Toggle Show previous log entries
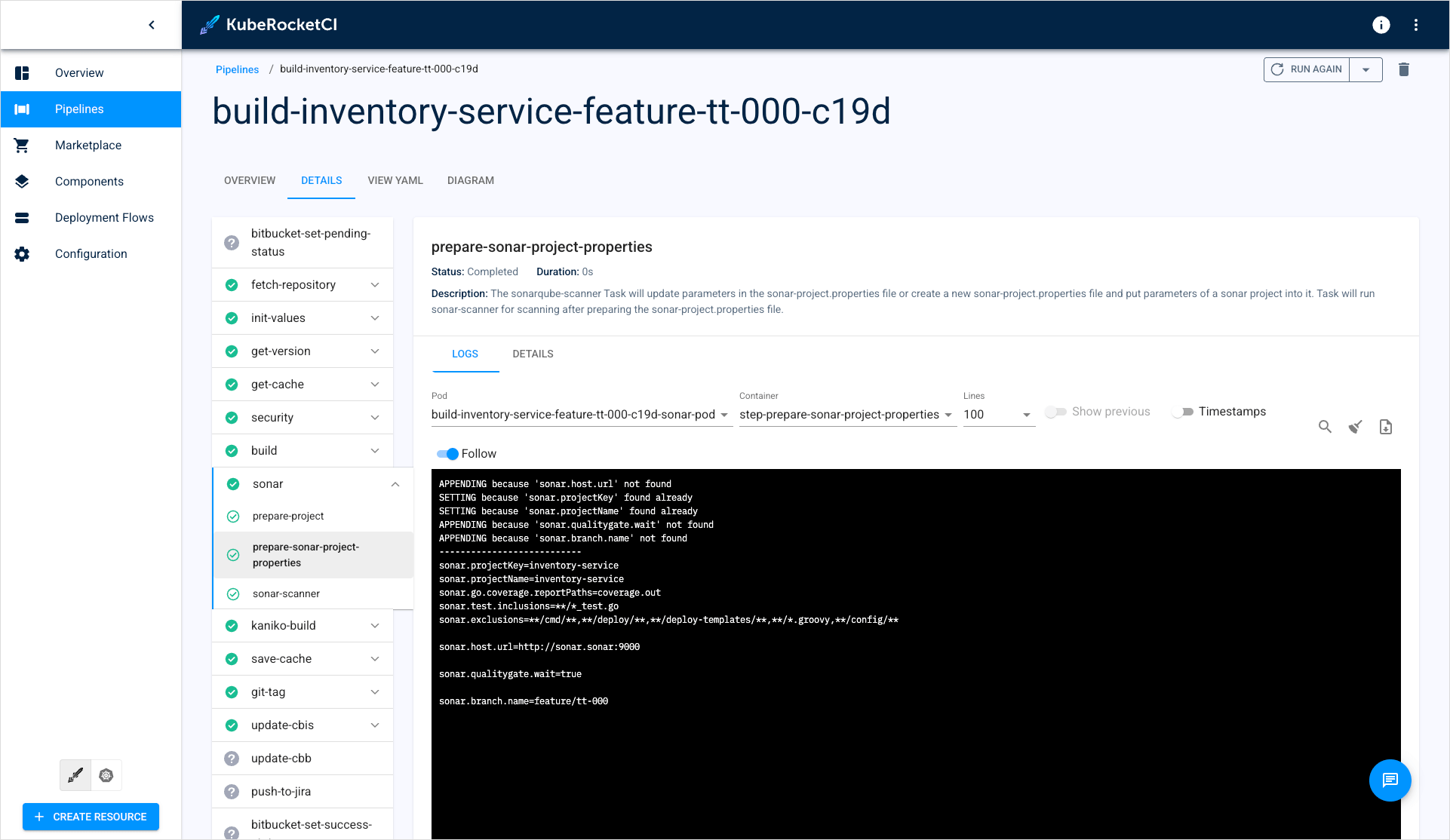This screenshot has width=1450, height=840. point(1056,411)
